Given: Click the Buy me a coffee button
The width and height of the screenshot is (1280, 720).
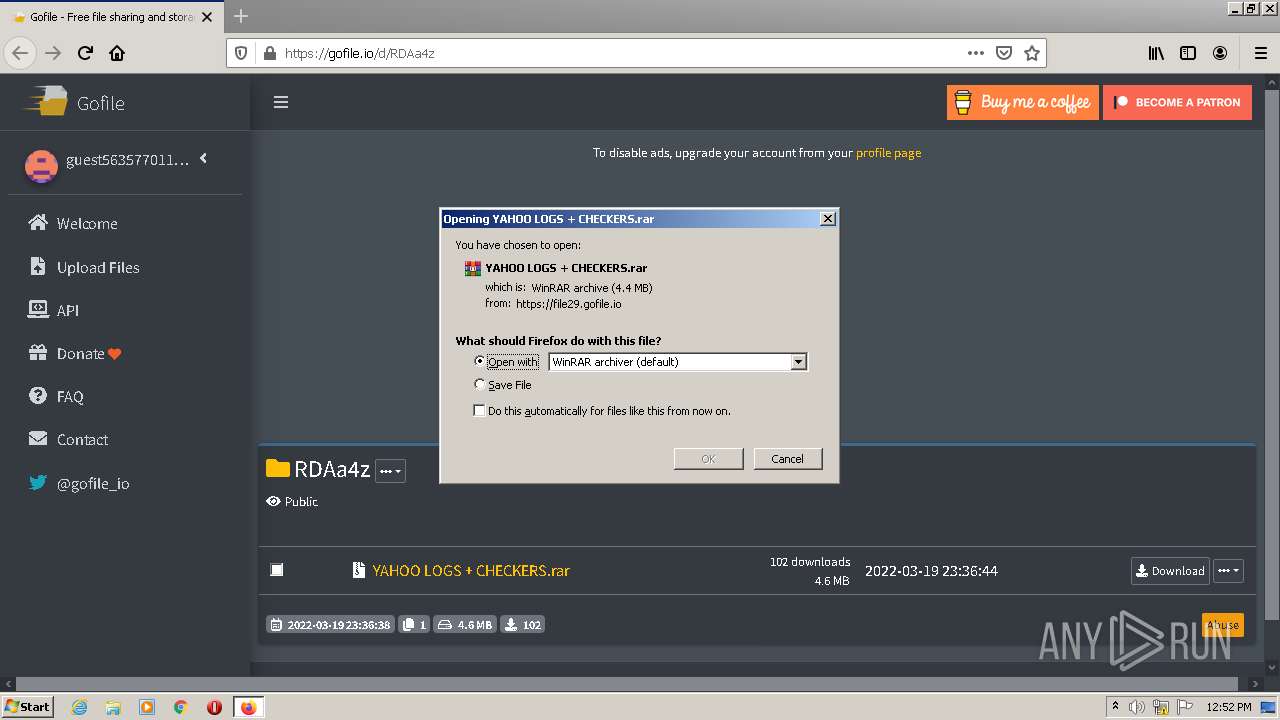Looking at the screenshot, I should click(x=1022, y=102).
